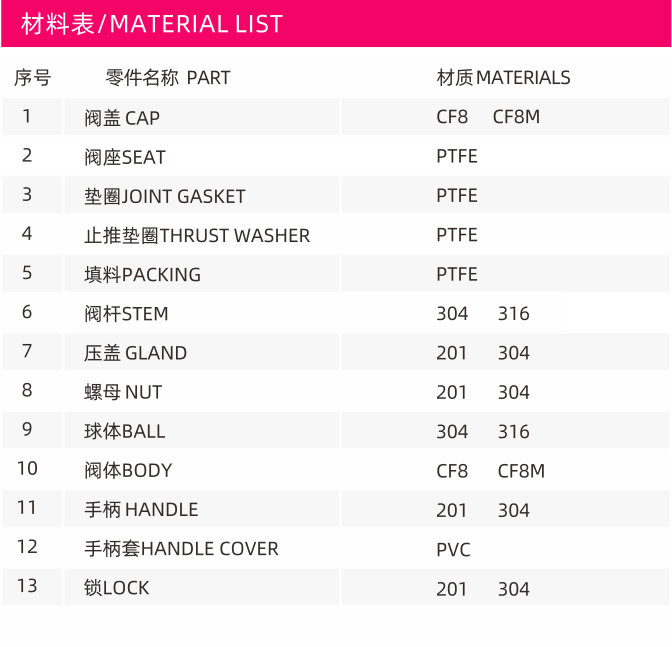Select row number 13 in the 序号 column

tap(27, 586)
